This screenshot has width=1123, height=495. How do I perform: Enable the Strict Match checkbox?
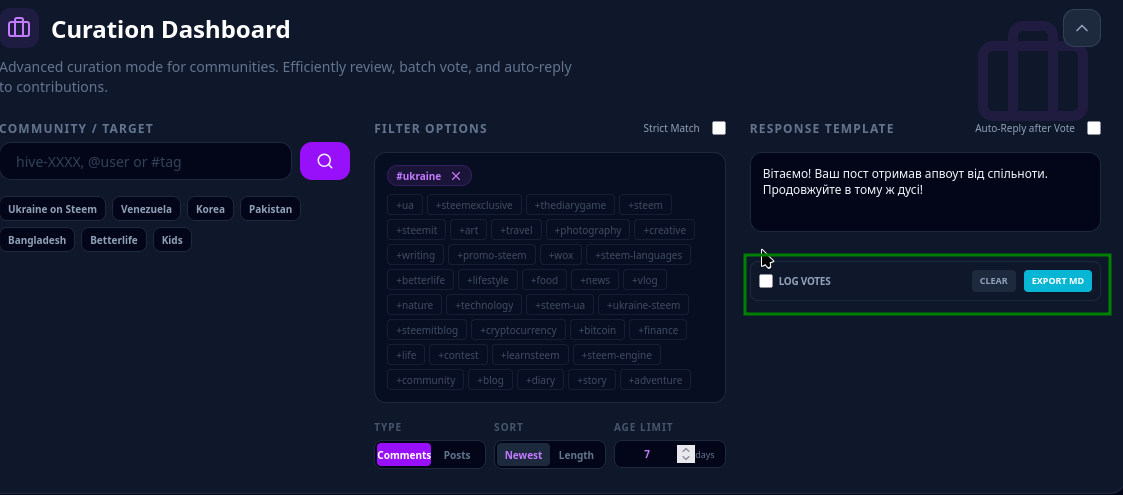point(718,128)
